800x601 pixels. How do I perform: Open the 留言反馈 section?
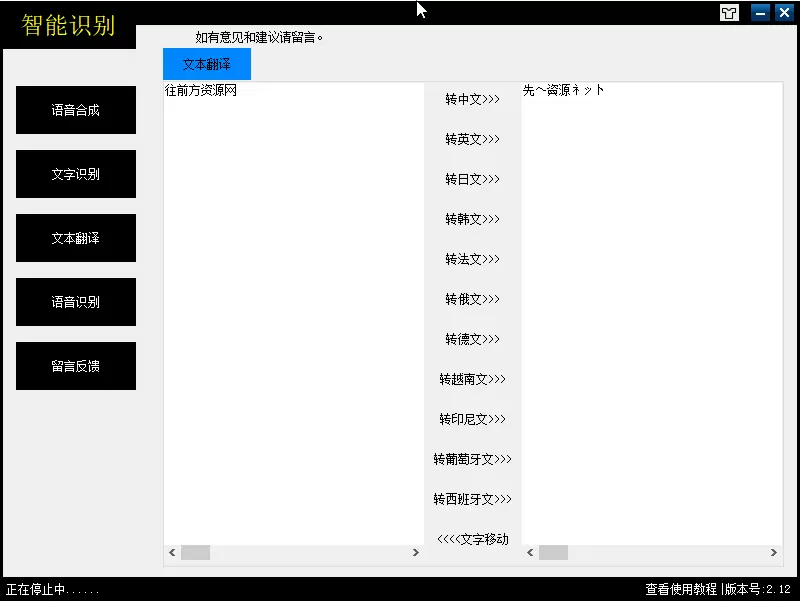coord(76,366)
